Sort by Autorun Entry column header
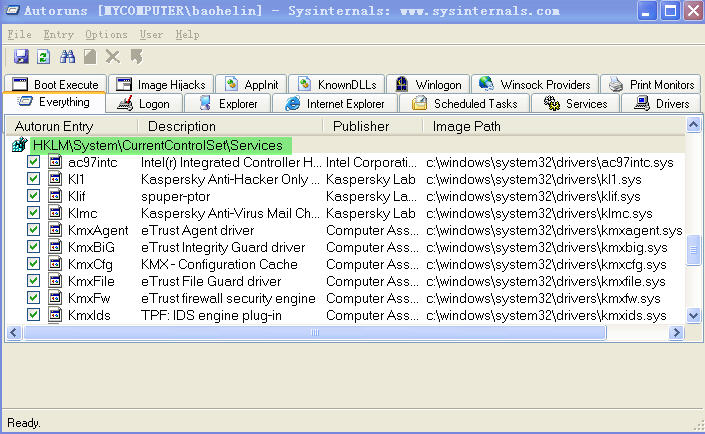The height and width of the screenshot is (434, 705). point(72,126)
